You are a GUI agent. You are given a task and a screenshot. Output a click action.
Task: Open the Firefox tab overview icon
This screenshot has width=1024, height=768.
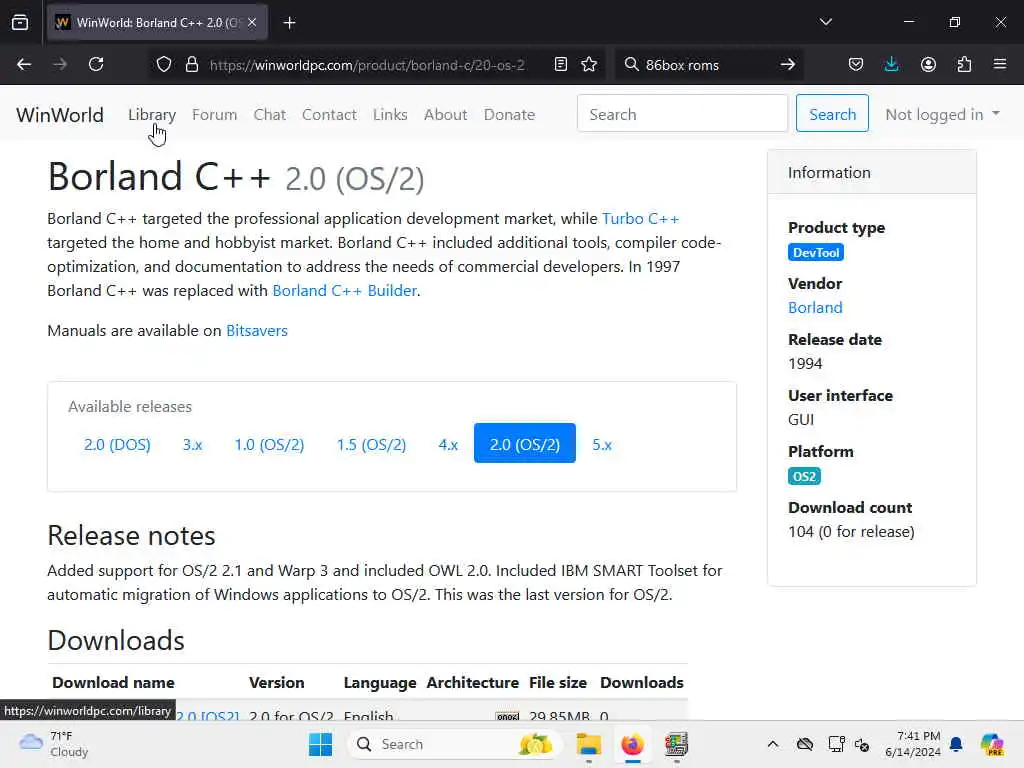click(20, 23)
